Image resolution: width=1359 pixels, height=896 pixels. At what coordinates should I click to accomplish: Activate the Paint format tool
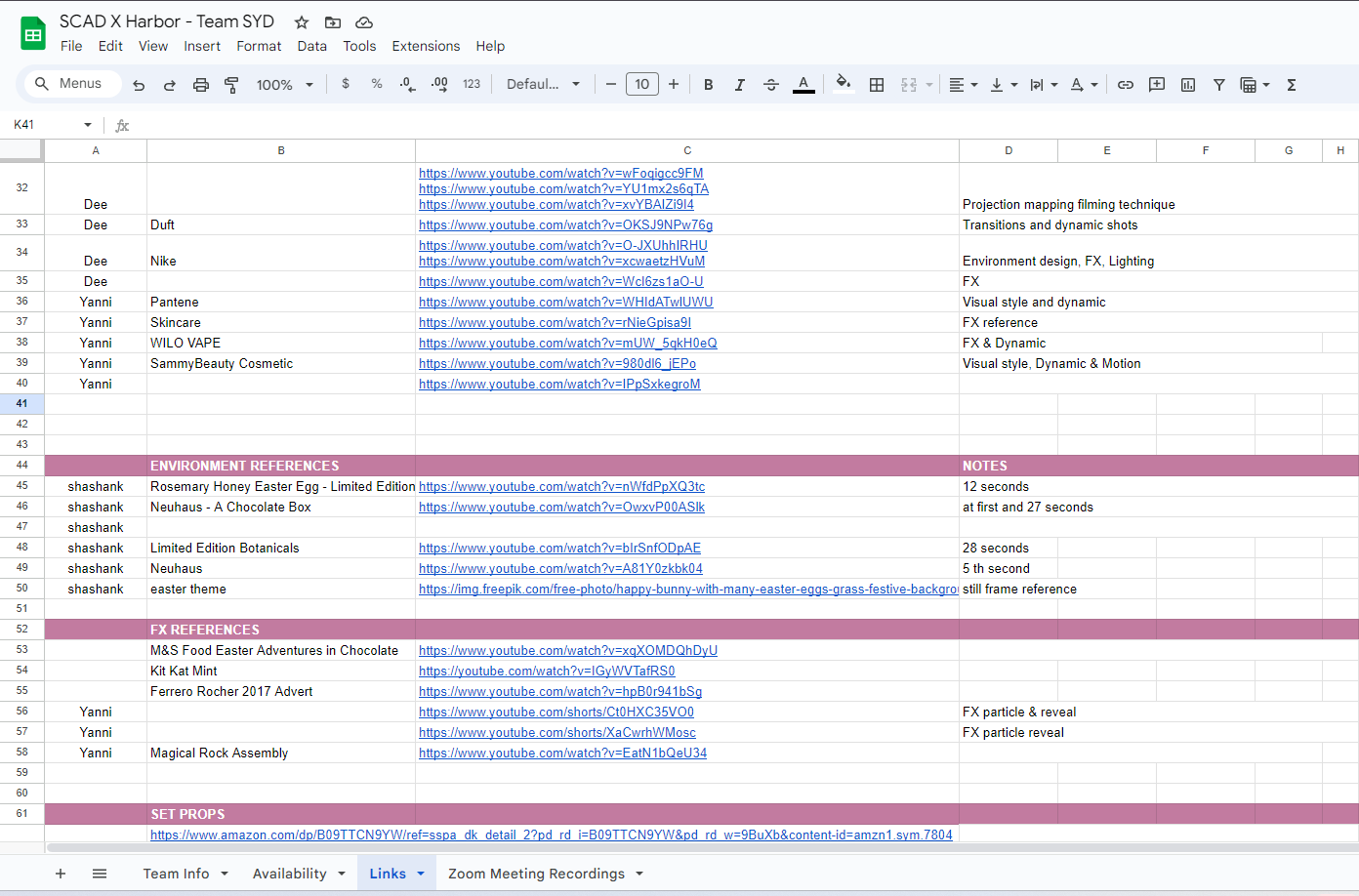231,85
